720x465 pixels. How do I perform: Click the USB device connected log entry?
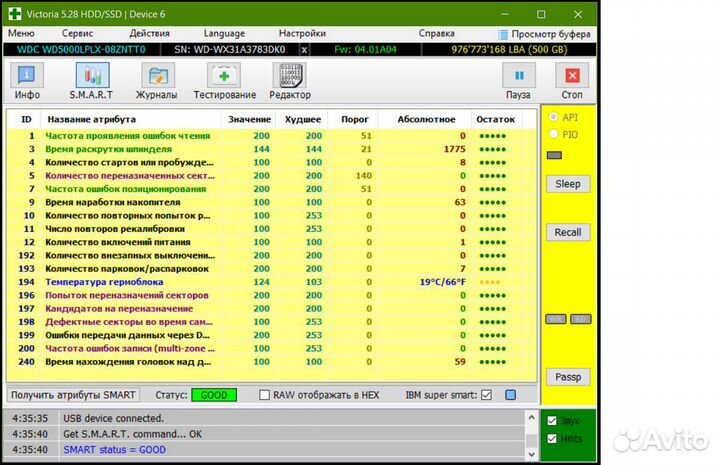coord(264,419)
